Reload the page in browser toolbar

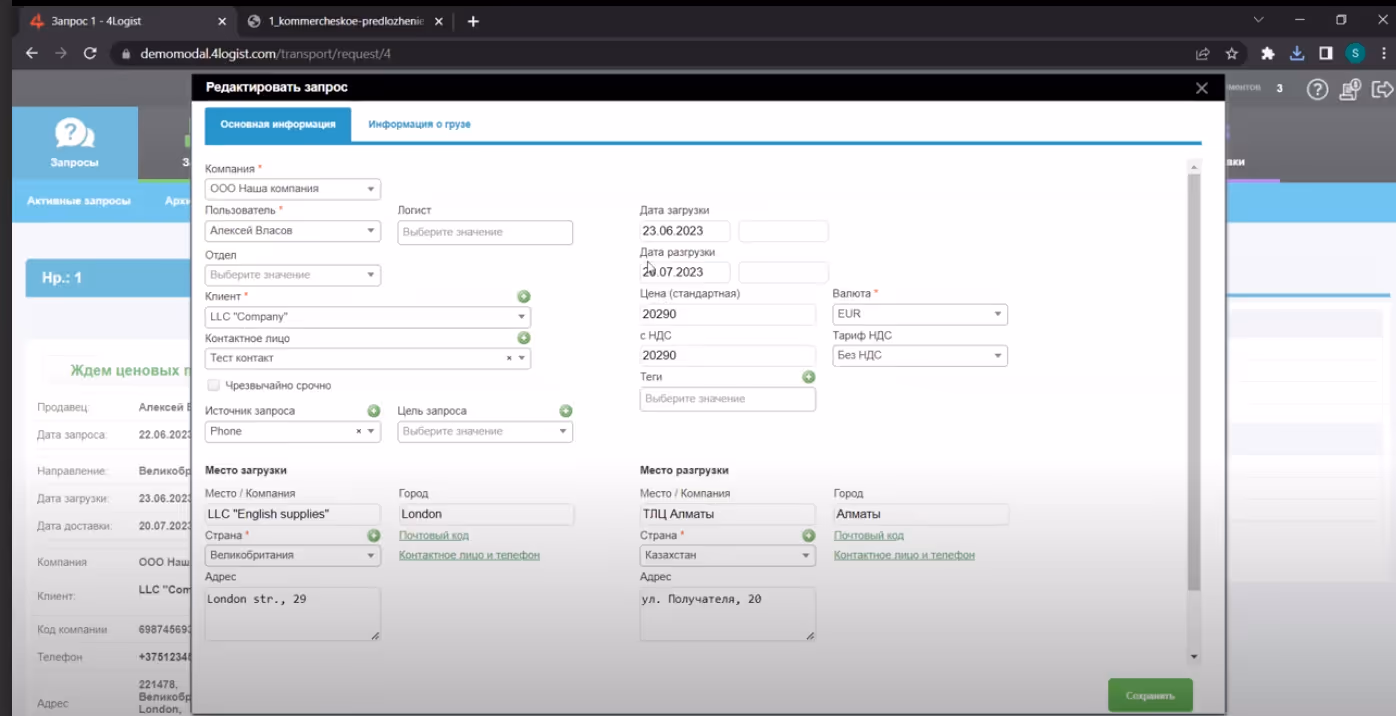coord(90,53)
